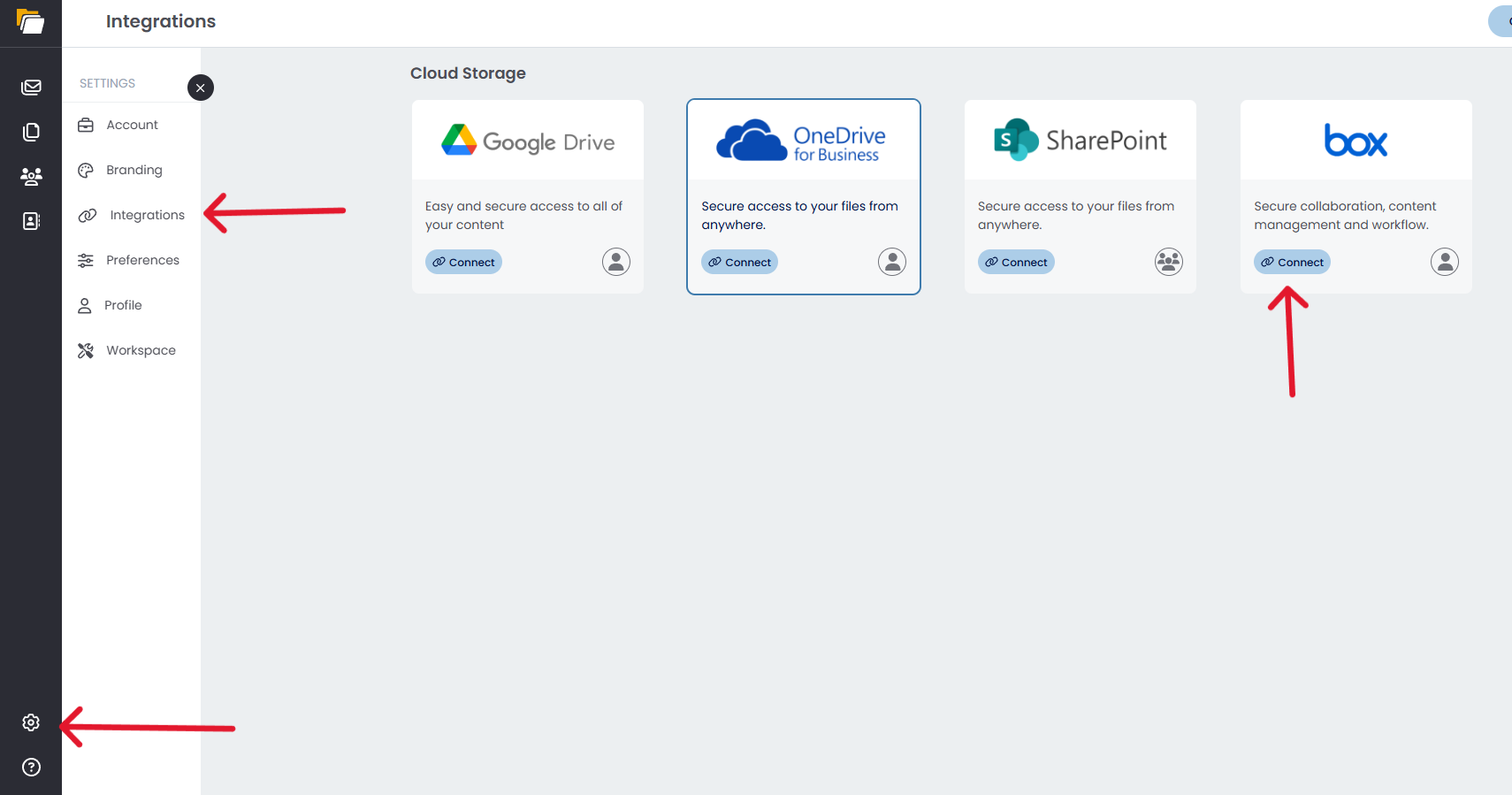
Task: Click user icon on OneDrive card
Action: pyautogui.click(x=892, y=262)
